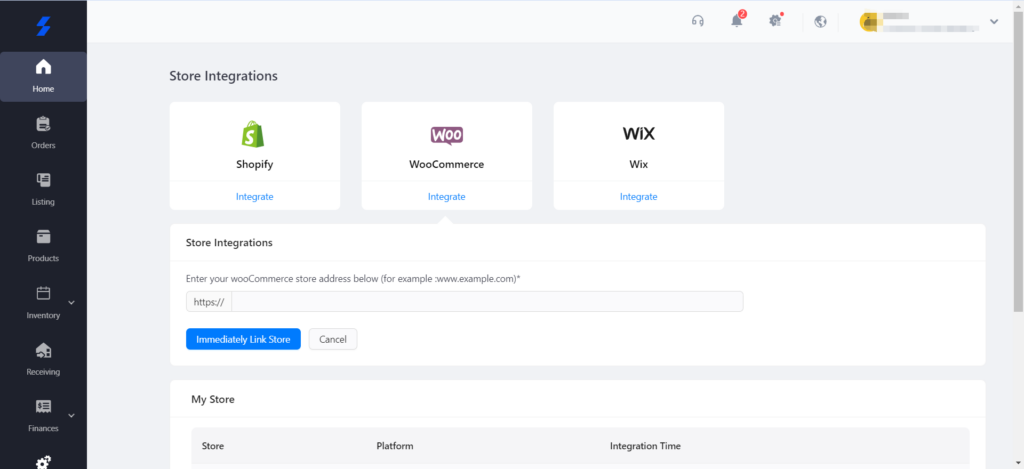Focus the WooCommerce store address field
Image resolution: width=1024 pixels, height=469 pixels.
pyautogui.click(x=486, y=301)
